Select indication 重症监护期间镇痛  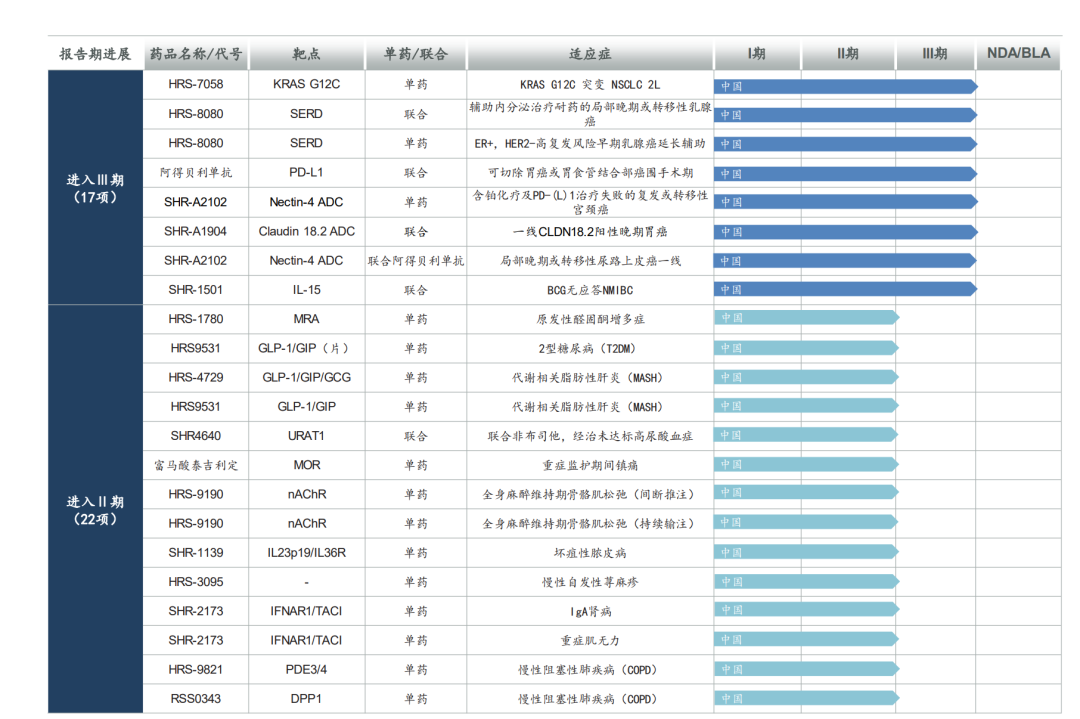tap(590, 466)
